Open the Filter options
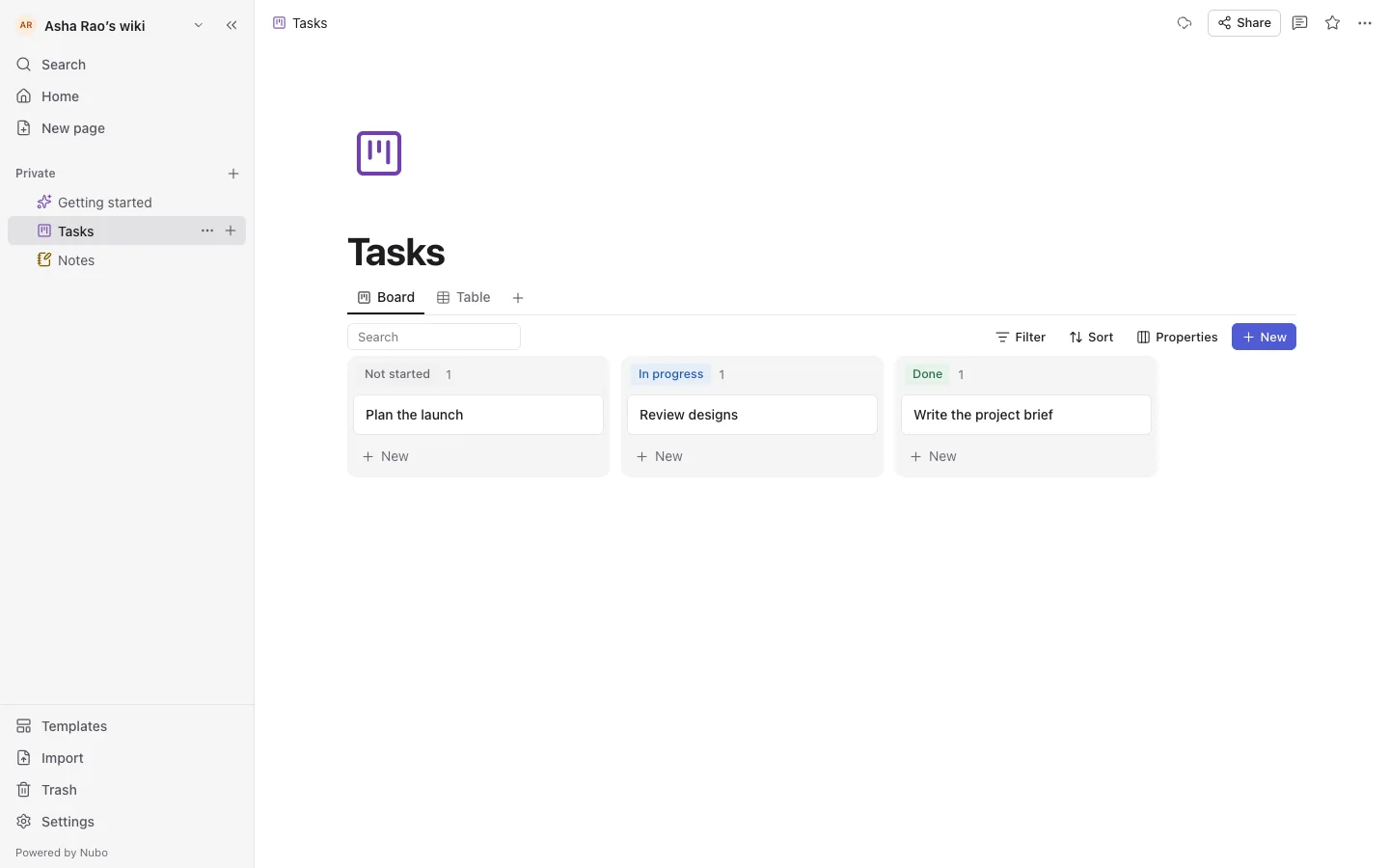This screenshot has height=868, width=1389. [1021, 337]
